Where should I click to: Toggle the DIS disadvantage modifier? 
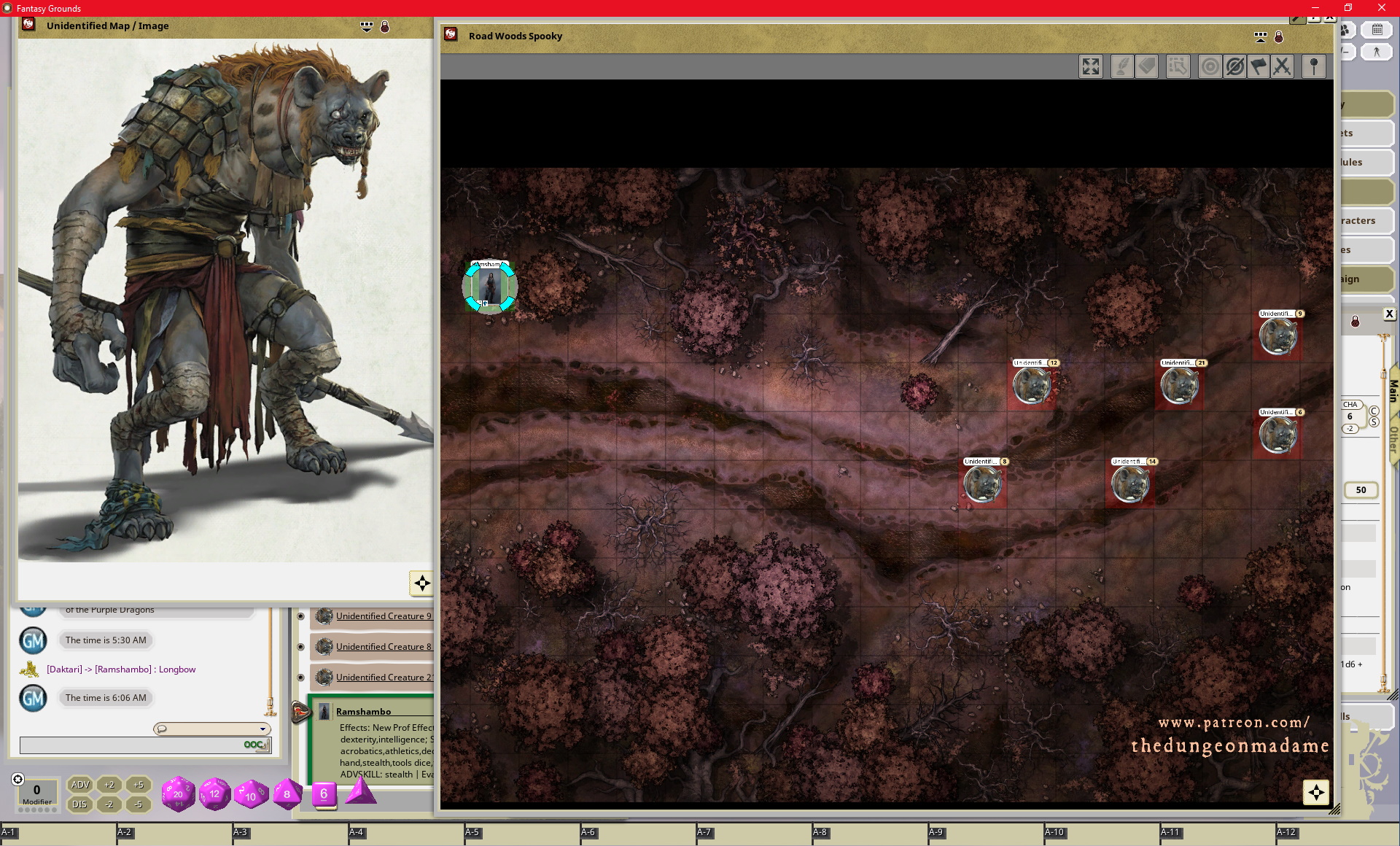click(79, 804)
